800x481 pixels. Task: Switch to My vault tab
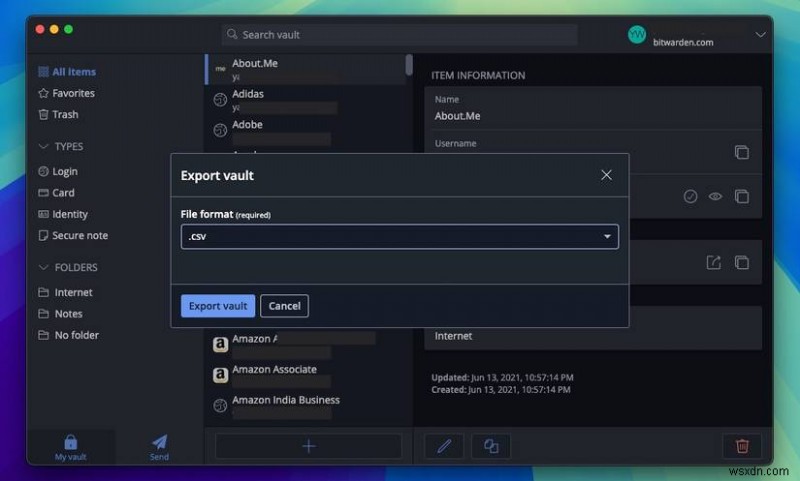pos(70,448)
